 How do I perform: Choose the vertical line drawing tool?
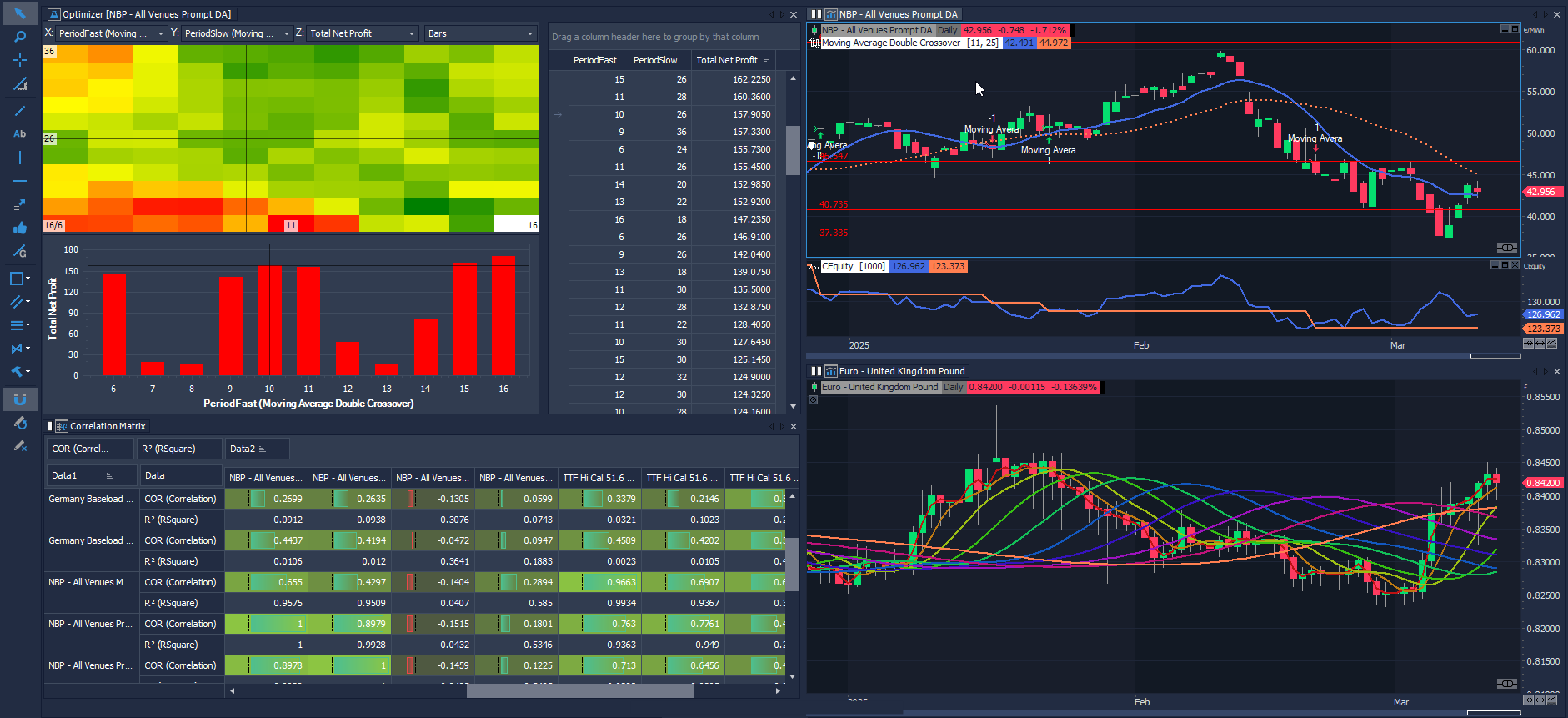pos(20,158)
